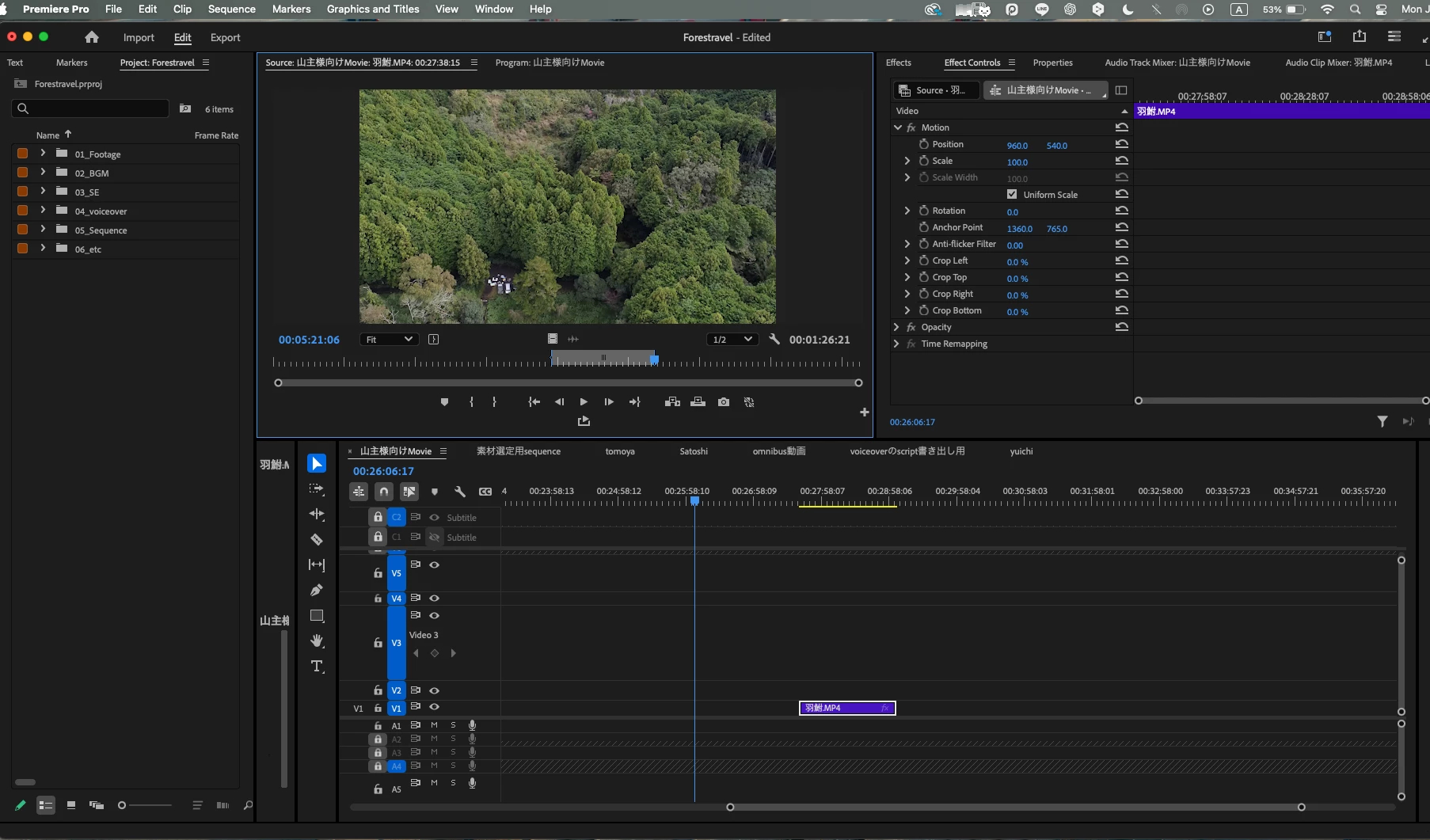The height and width of the screenshot is (840, 1430).
Task: Switch to the Effects tab
Action: pyautogui.click(x=898, y=63)
